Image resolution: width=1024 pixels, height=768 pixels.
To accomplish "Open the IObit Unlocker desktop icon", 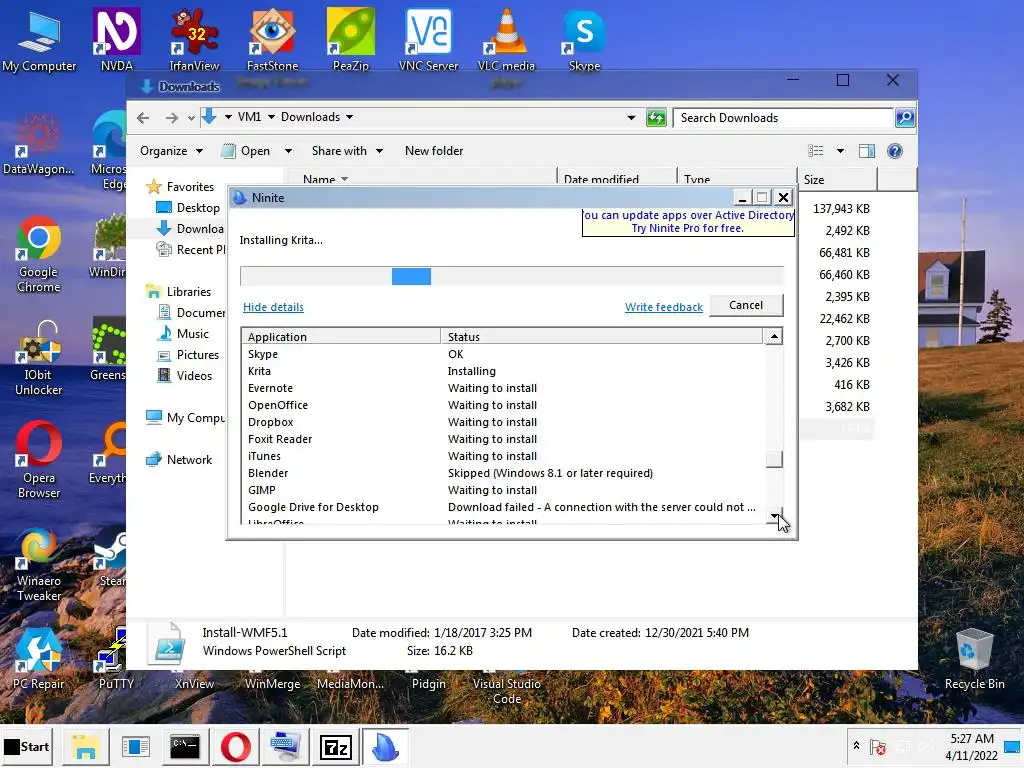I will [39, 358].
